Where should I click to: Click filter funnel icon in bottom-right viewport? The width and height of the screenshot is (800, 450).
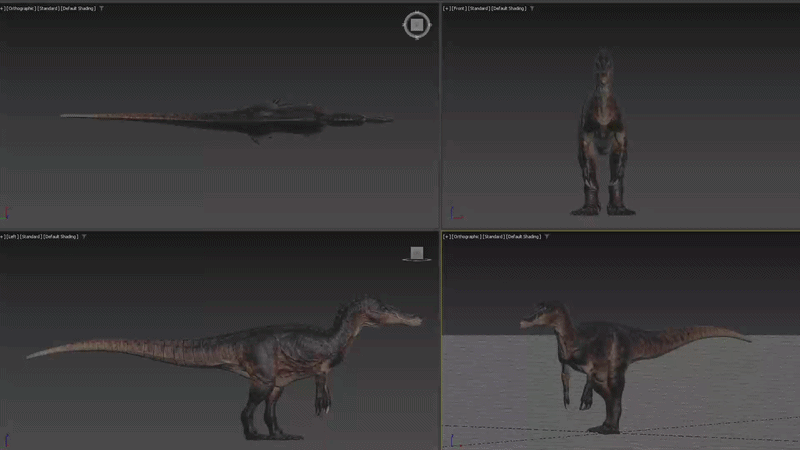pyautogui.click(x=545, y=237)
